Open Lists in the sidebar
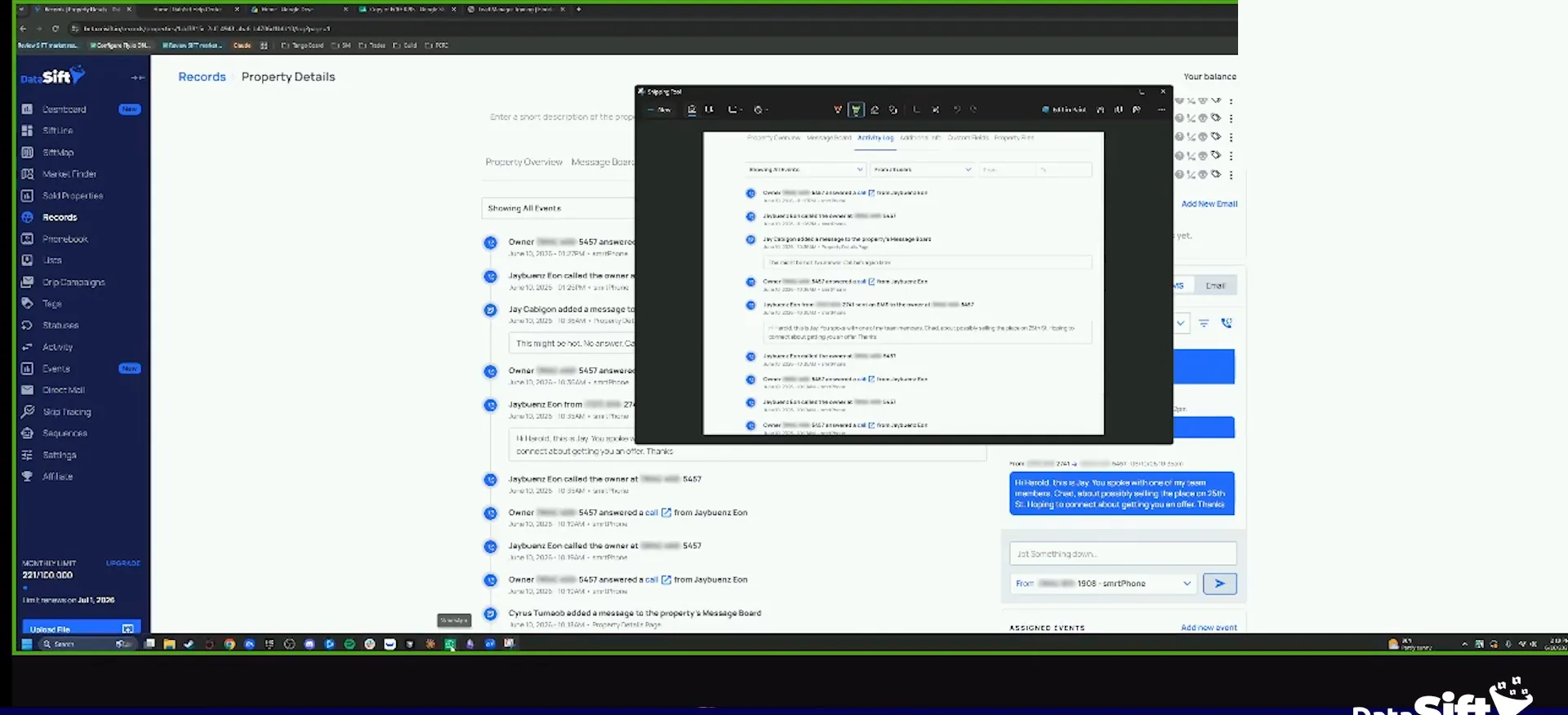 click(x=51, y=260)
